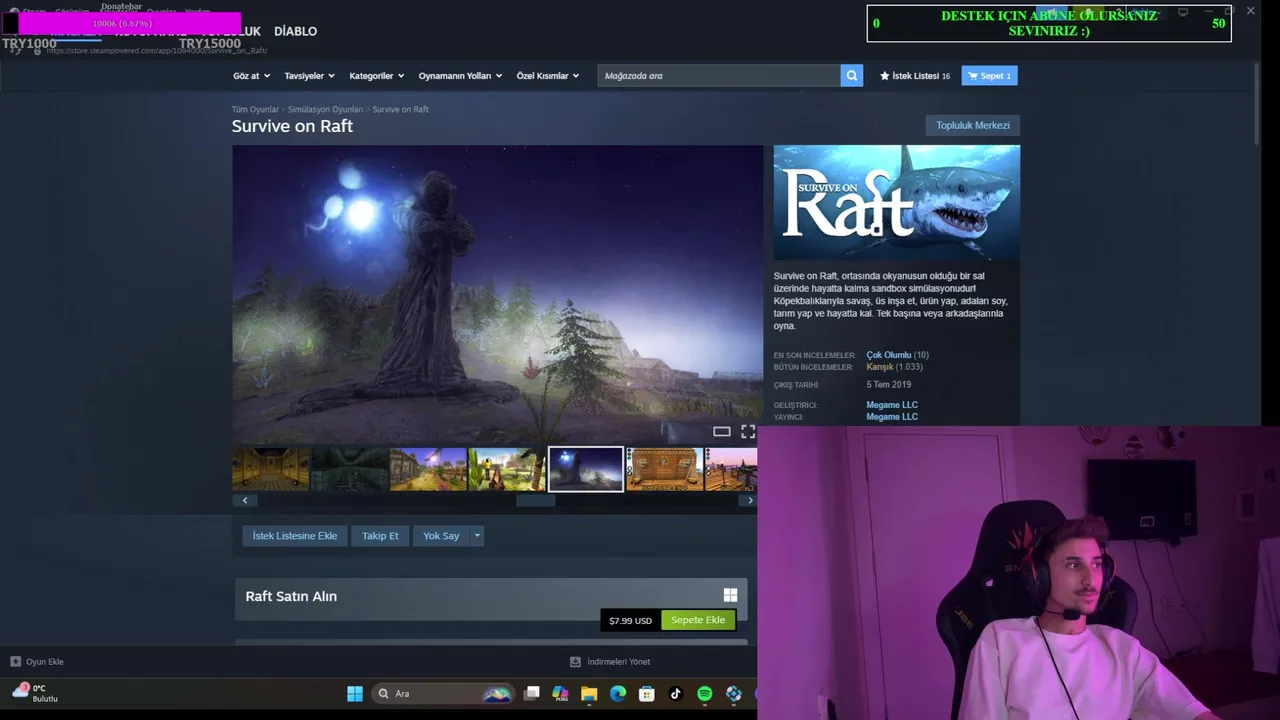The height and width of the screenshot is (720, 1280).
Task: Click the release date 5 Tem 2019
Action: click(x=889, y=385)
